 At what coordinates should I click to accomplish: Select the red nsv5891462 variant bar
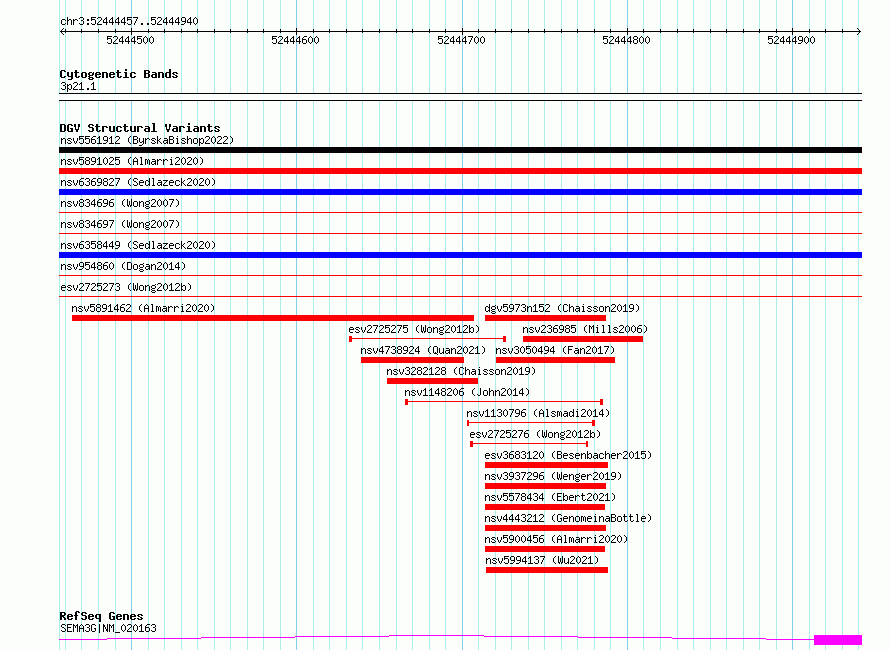point(272,318)
